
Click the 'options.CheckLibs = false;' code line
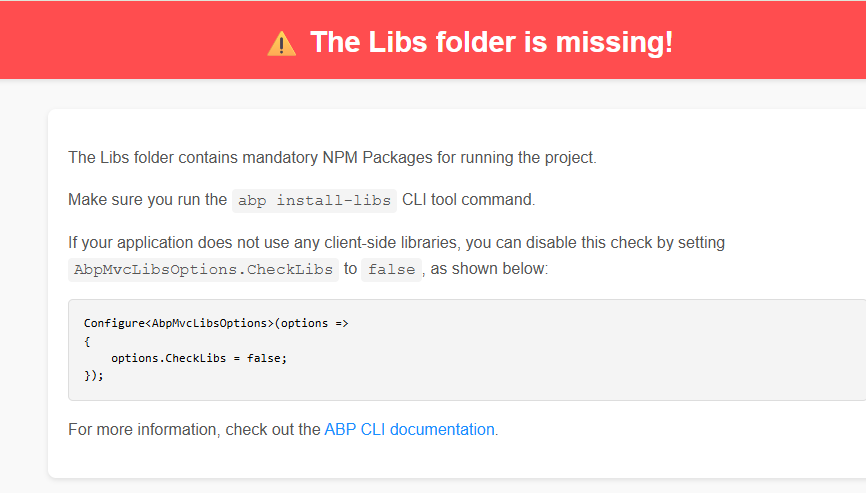click(x=198, y=358)
